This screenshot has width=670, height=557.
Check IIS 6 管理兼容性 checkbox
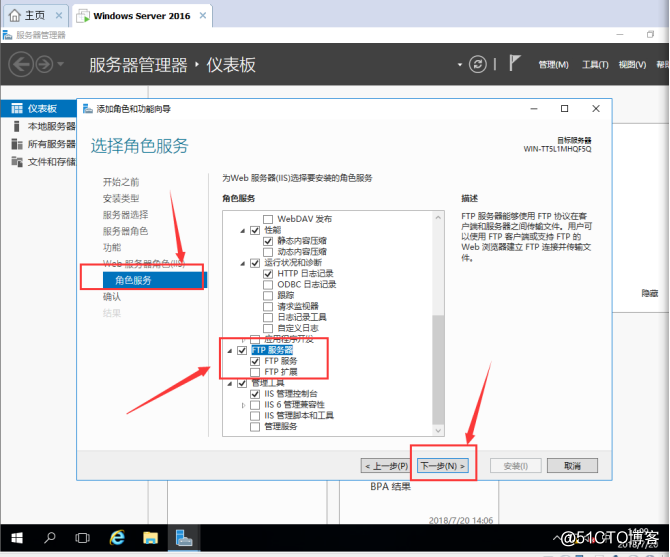click(255, 405)
